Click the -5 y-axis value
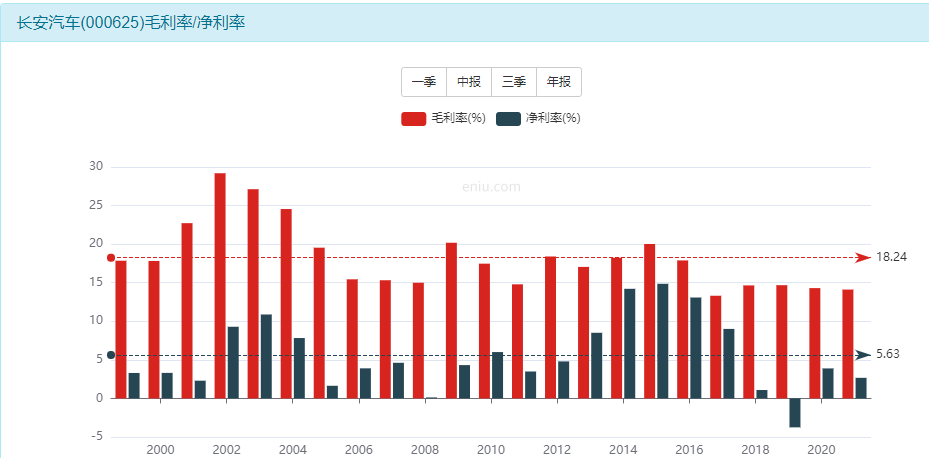The height and width of the screenshot is (458, 929). pos(97,437)
